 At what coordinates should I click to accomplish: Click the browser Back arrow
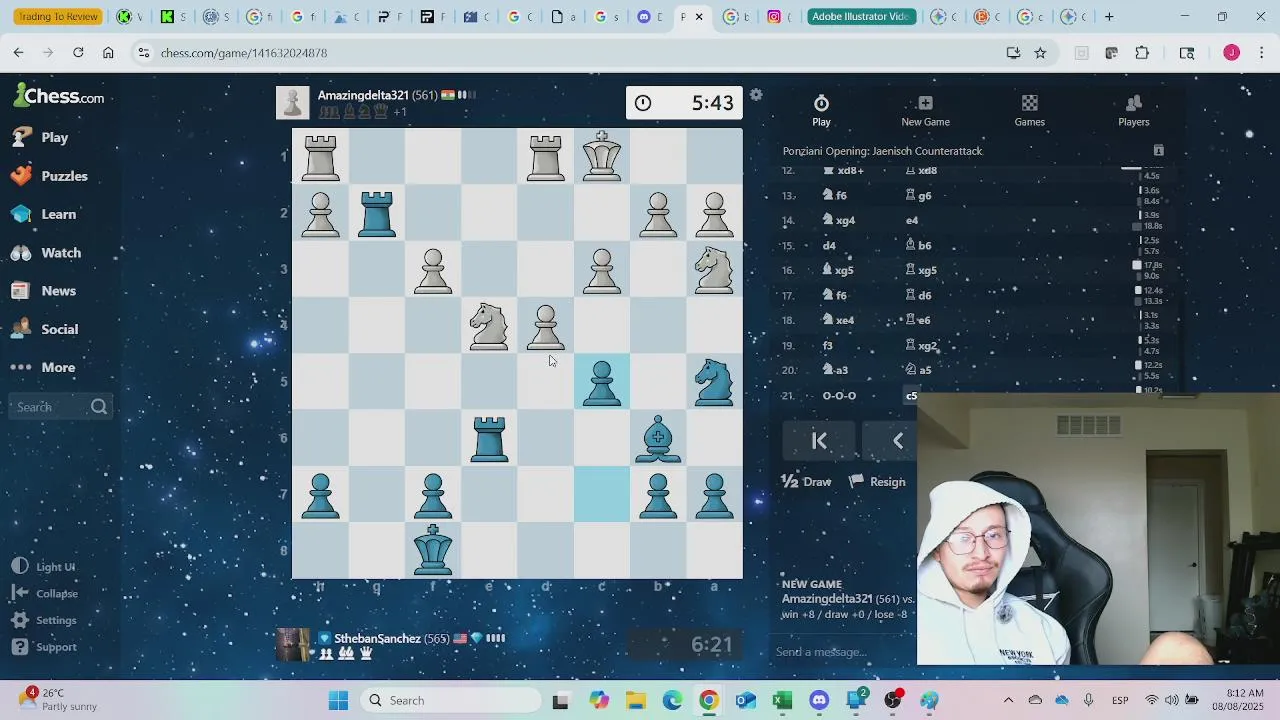[18, 52]
